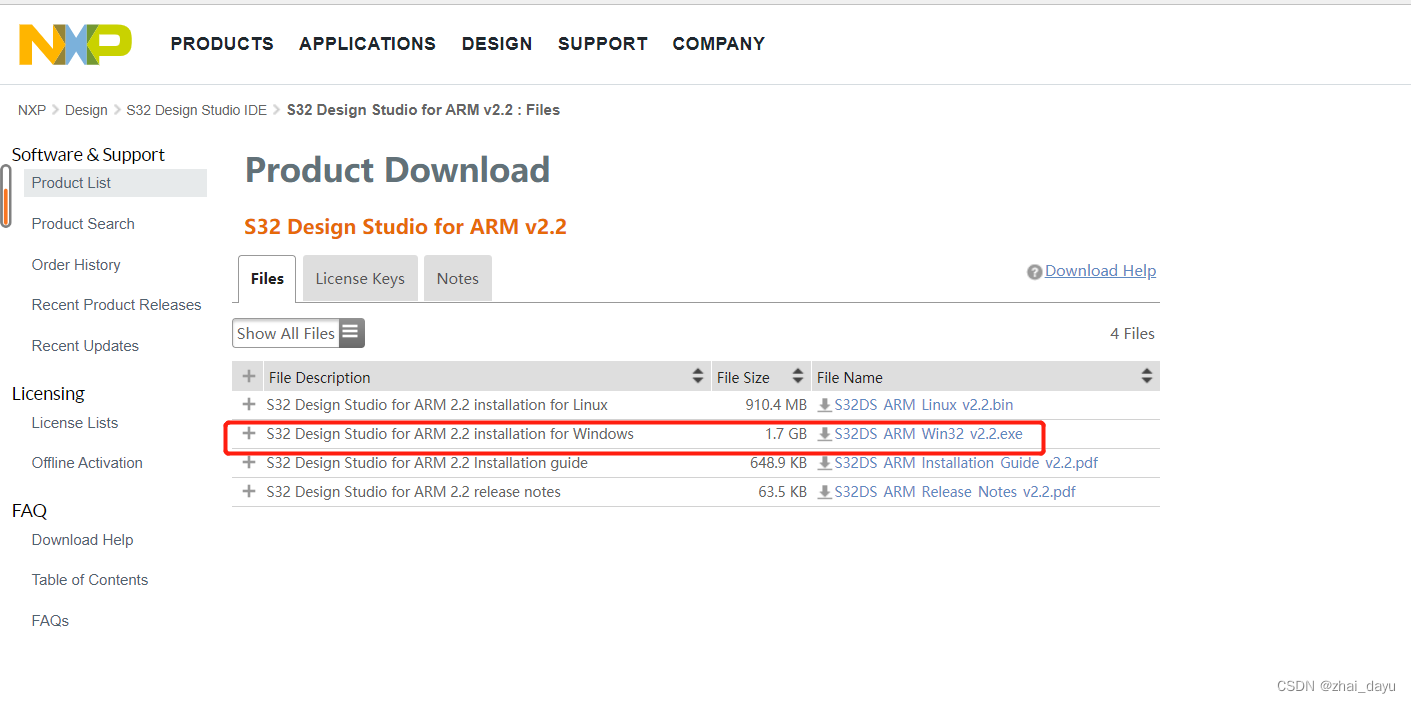Open the PRODUCTS menu
The height and width of the screenshot is (703, 1411).
pyautogui.click(x=222, y=44)
